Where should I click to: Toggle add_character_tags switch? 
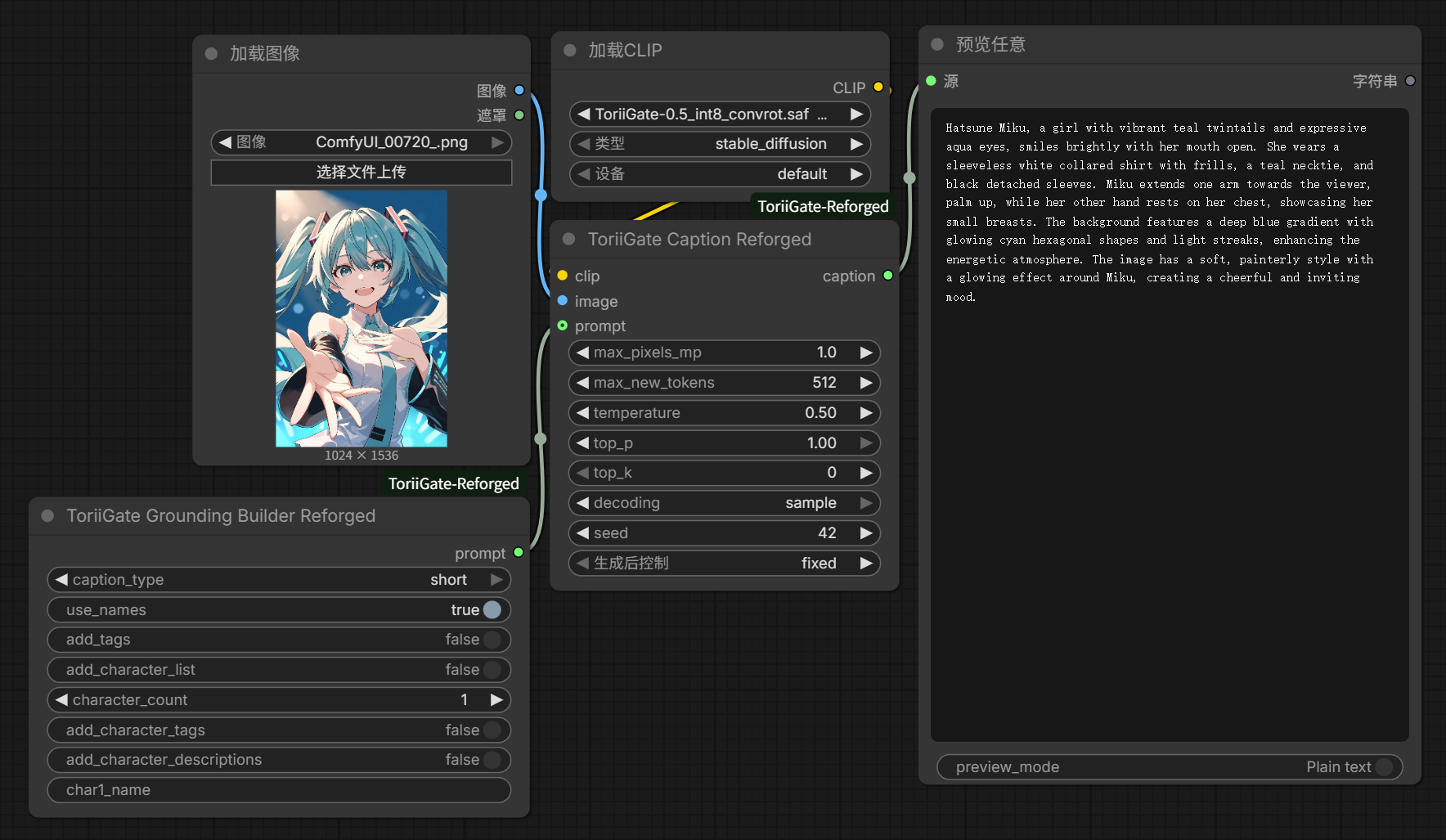click(492, 730)
